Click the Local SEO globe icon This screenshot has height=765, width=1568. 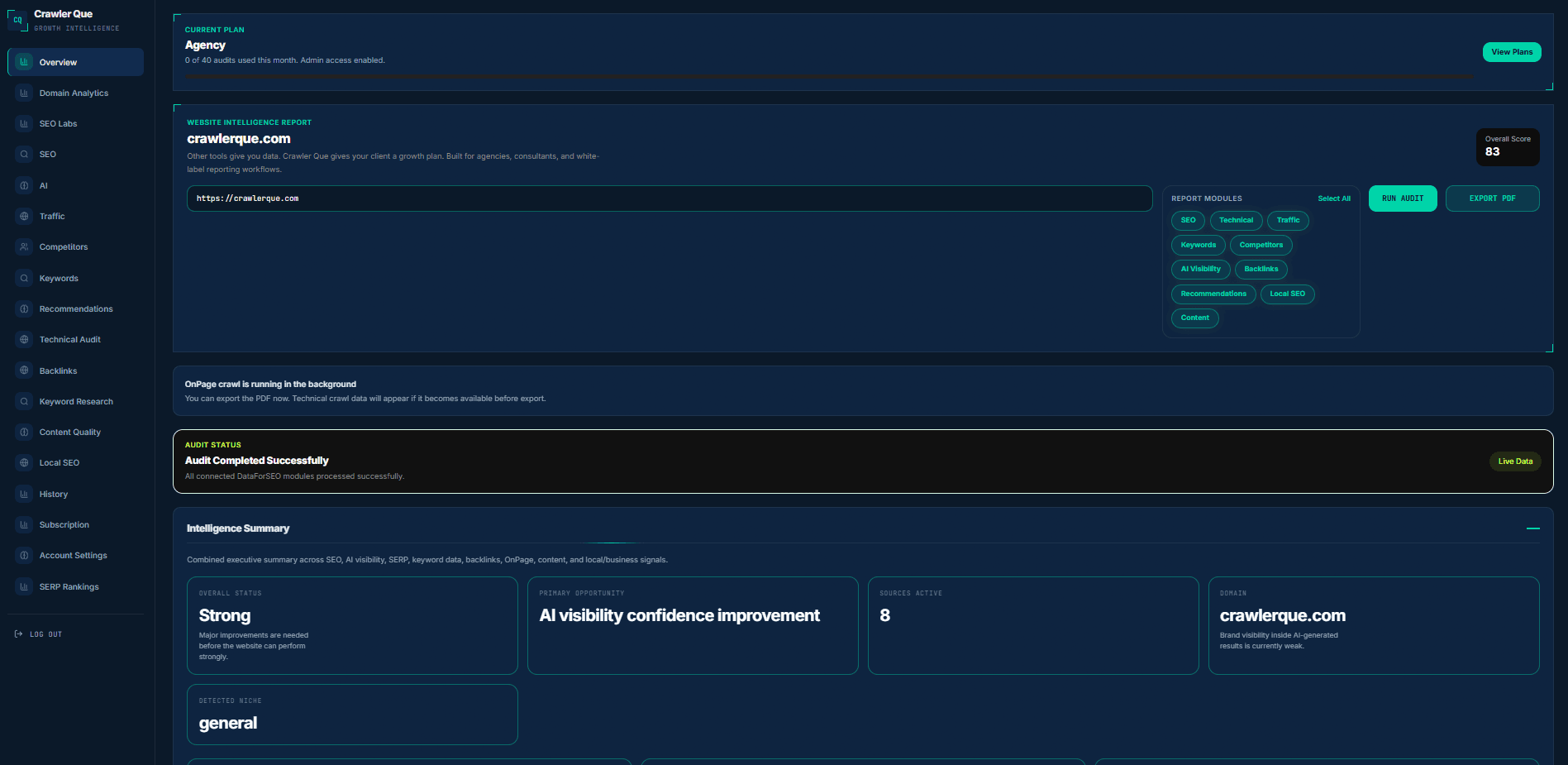24,462
